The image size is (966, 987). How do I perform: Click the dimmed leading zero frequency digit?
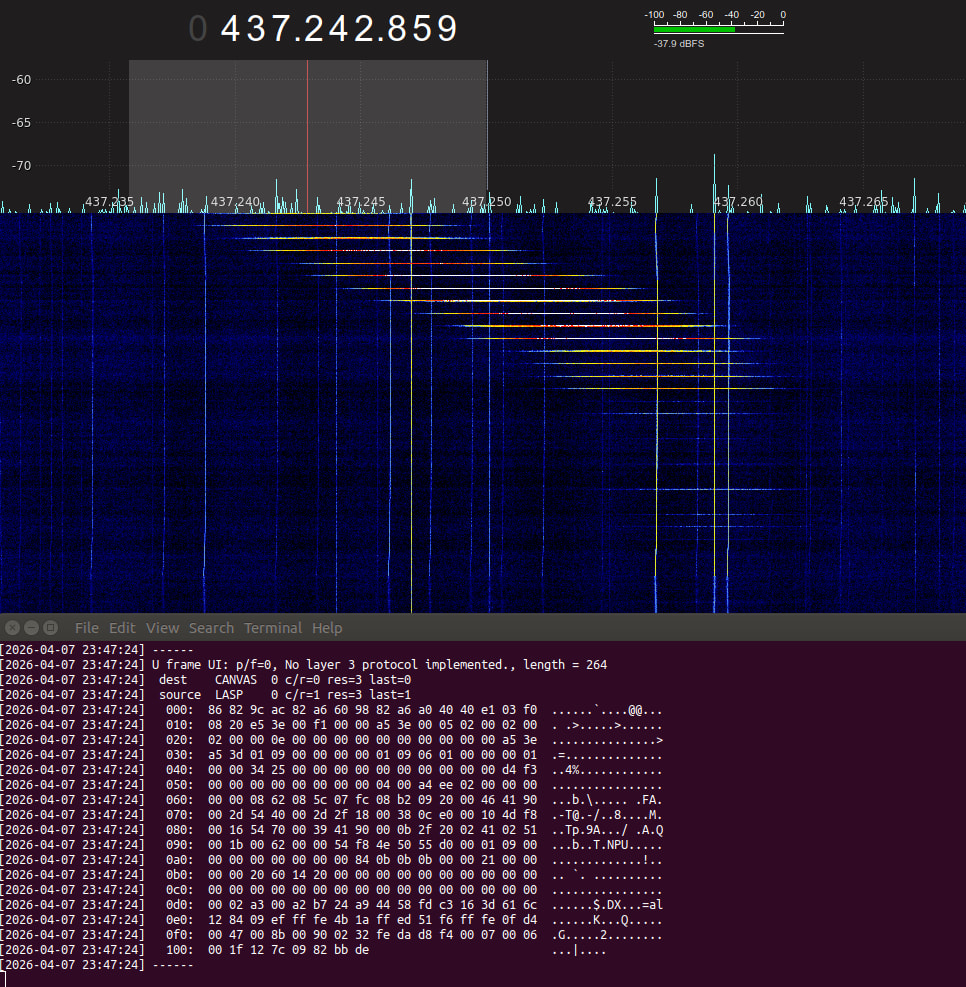coord(198,29)
